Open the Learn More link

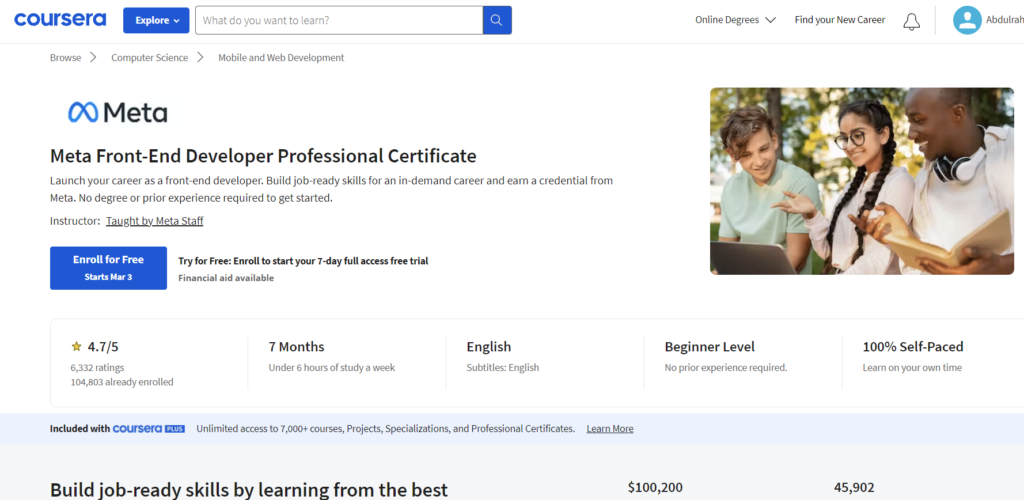pyautogui.click(x=610, y=429)
